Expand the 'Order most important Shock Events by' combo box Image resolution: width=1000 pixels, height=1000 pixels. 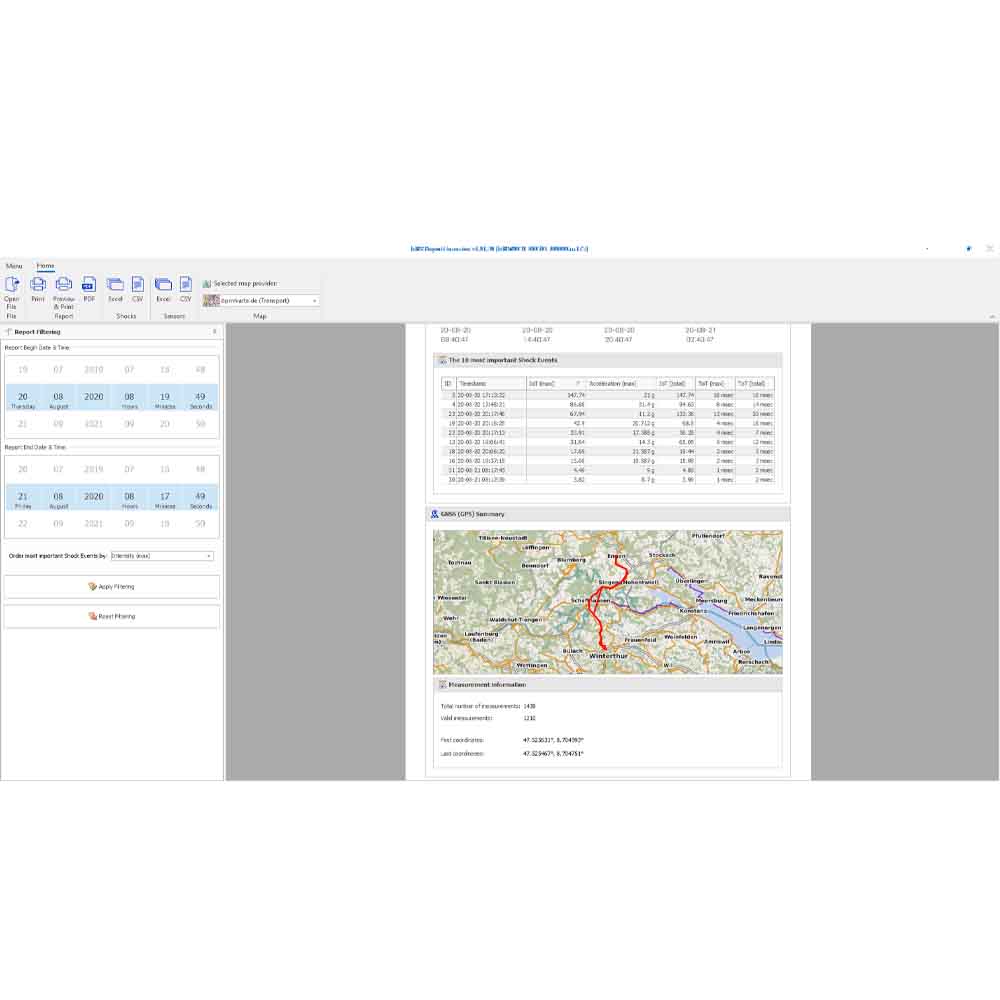coord(209,556)
